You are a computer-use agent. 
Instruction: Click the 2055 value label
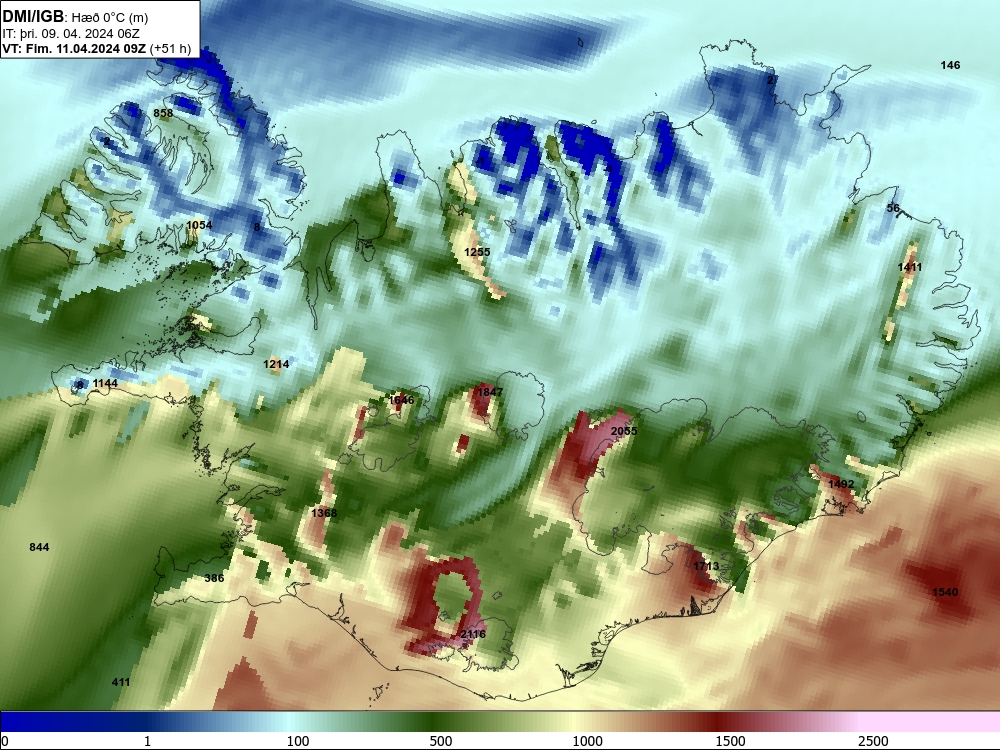[624, 431]
